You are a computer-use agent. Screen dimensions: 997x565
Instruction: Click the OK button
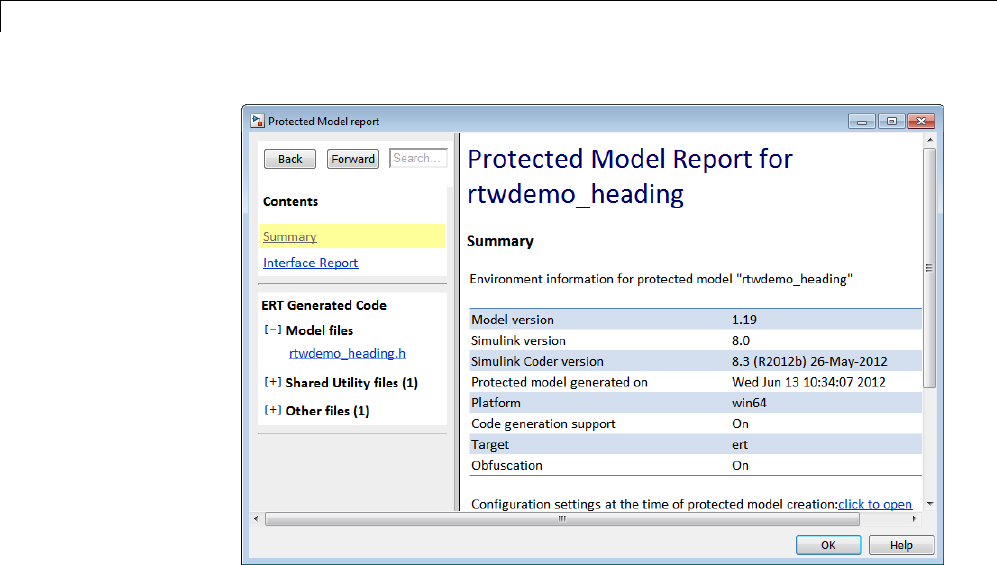[x=829, y=545]
